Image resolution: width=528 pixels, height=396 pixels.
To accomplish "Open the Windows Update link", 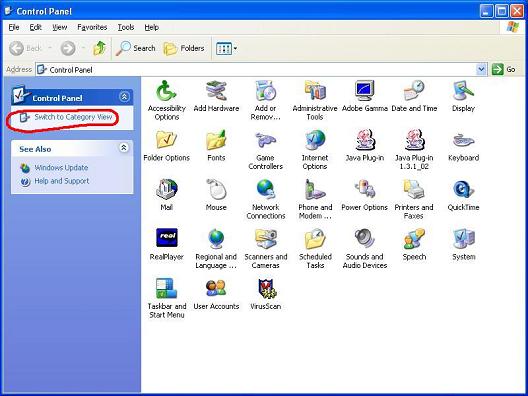I will point(61,167).
